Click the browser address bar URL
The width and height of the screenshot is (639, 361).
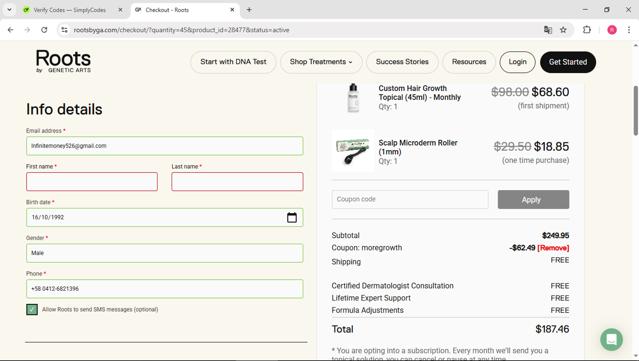tap(181, 30)
